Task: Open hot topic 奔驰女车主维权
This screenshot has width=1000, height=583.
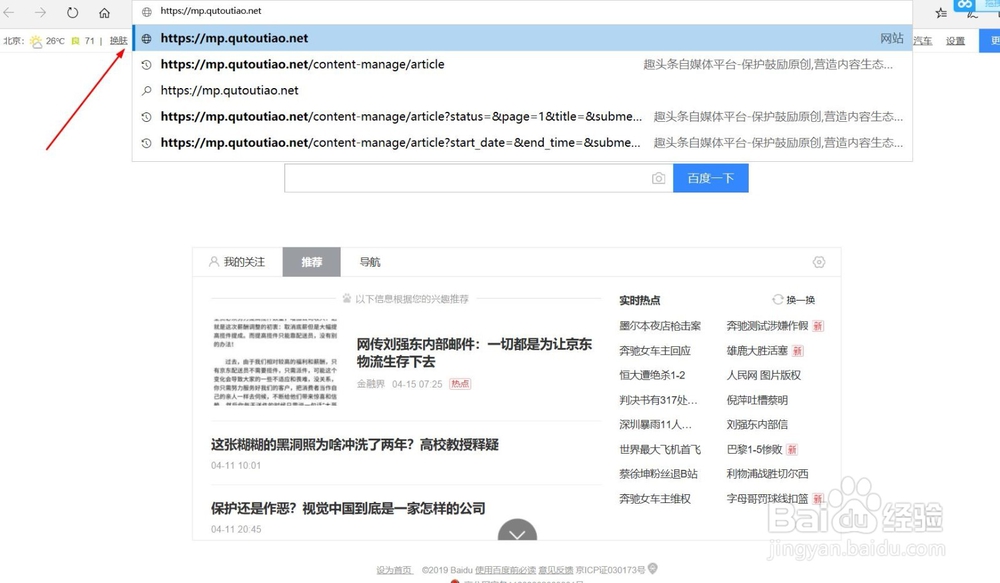Action: [x=654, y=499]
